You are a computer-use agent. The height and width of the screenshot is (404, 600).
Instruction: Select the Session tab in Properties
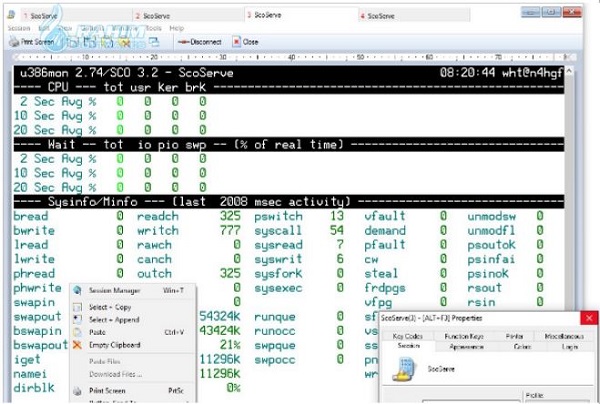click(409, 346)
